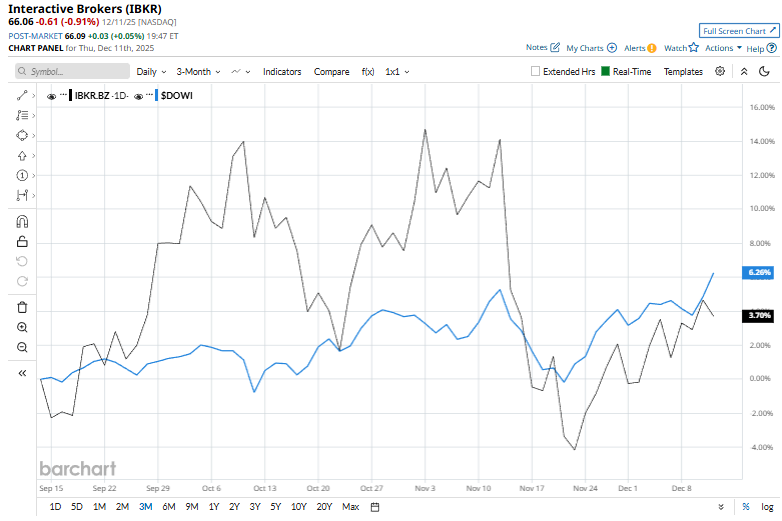
Task: Hide the $DOWI series eye icon
Action: point(139,96)
